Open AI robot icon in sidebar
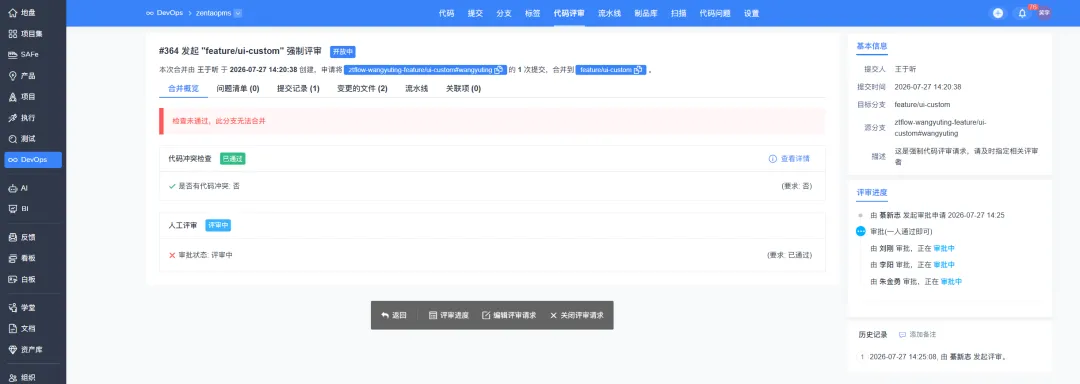The width and height of the screenshot is (1080, 384). [x=12, y=188]
